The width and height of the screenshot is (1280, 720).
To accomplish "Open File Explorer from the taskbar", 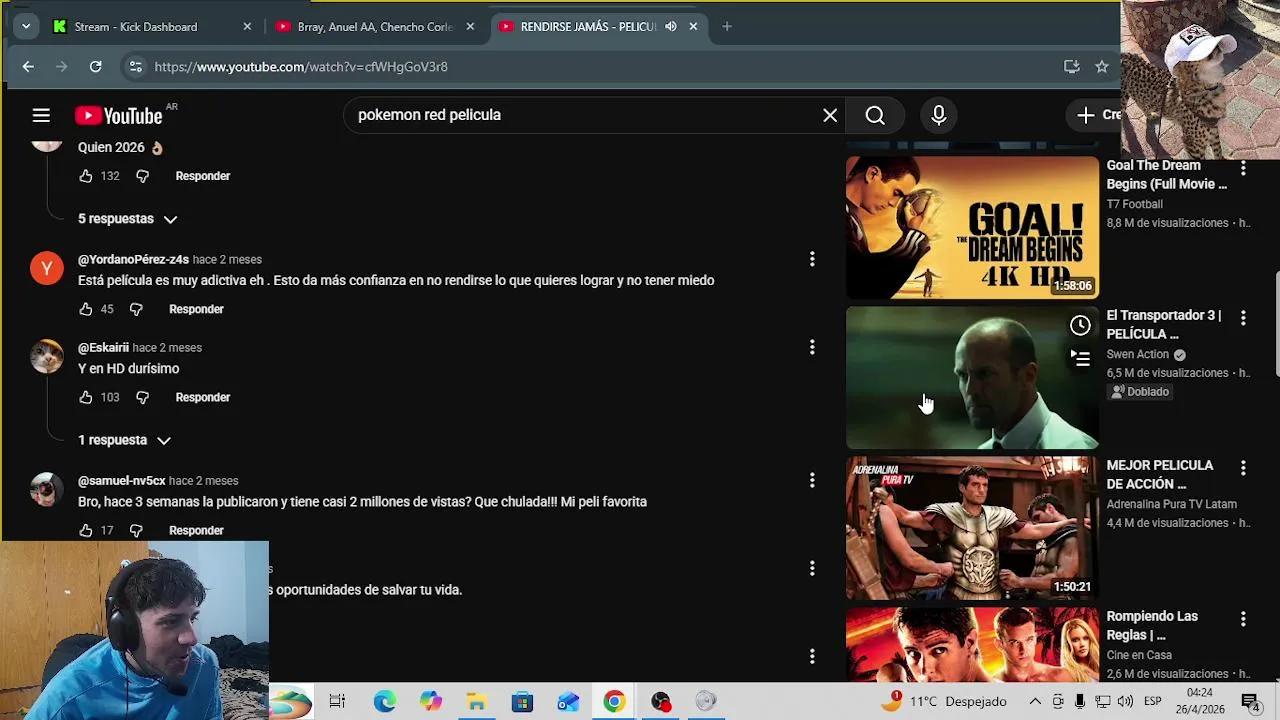I will tap(477, 702).
